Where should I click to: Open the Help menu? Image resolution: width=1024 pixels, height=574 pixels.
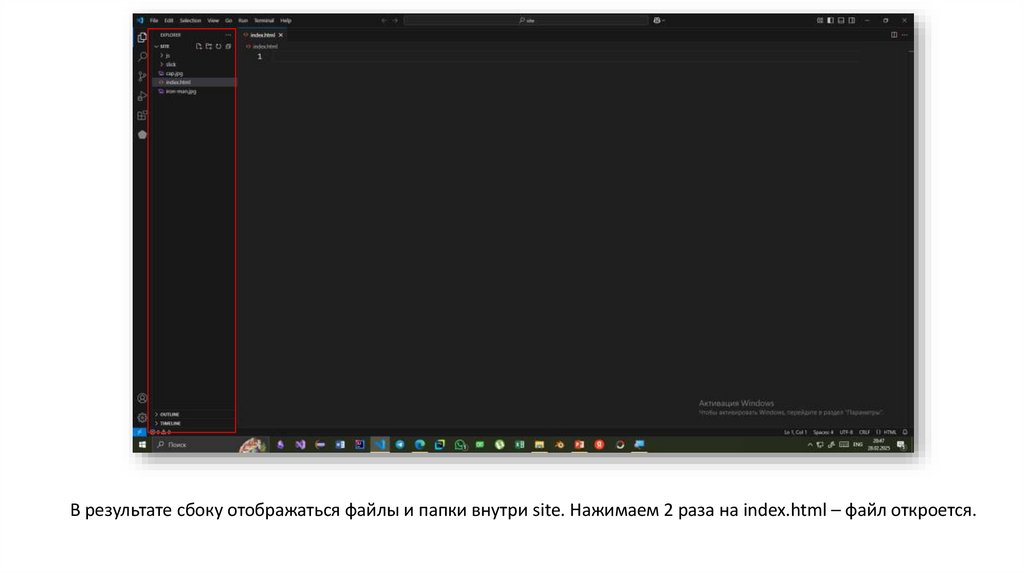(285, 20)
